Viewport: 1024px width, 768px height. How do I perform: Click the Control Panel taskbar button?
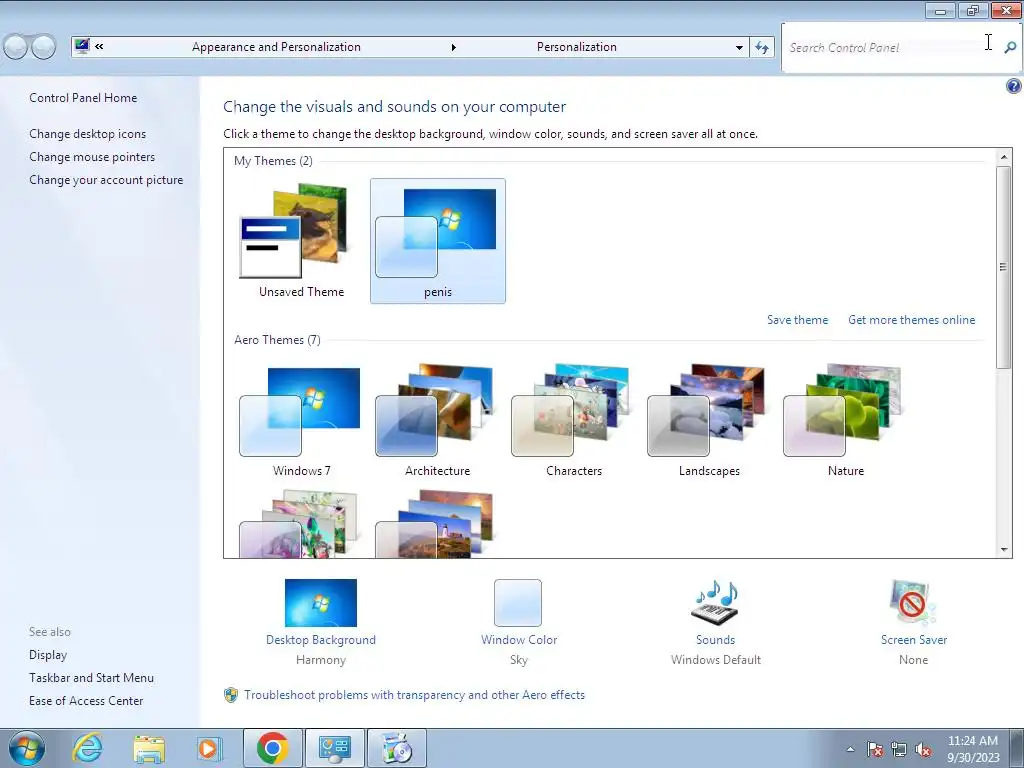334,748
